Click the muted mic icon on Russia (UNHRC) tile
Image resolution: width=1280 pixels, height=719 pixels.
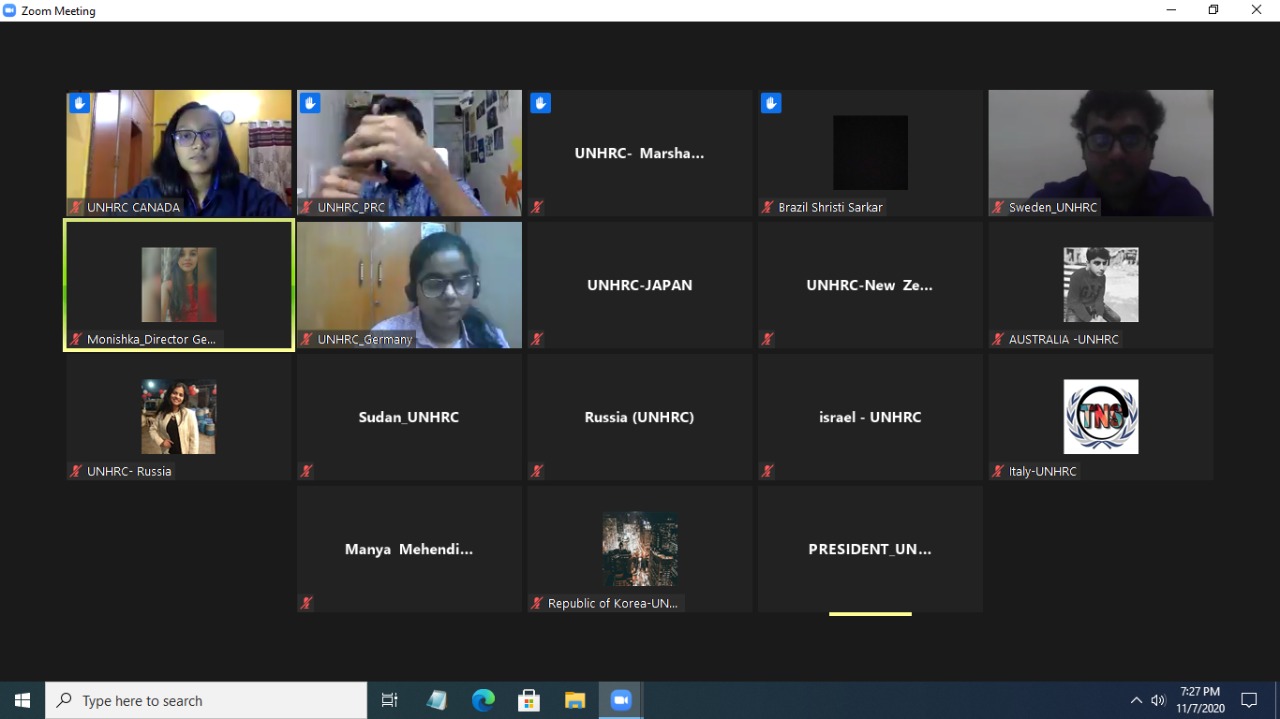coord(537,471)
